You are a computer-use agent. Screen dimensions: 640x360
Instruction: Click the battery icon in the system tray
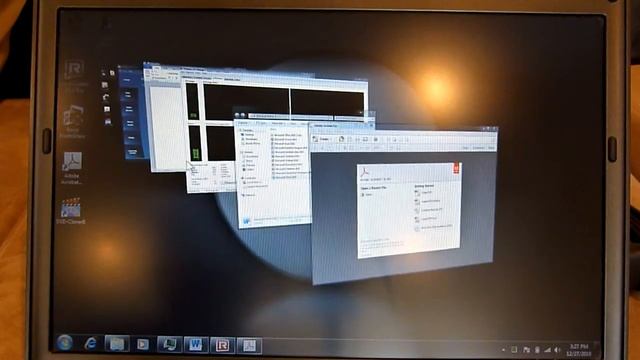537,350
